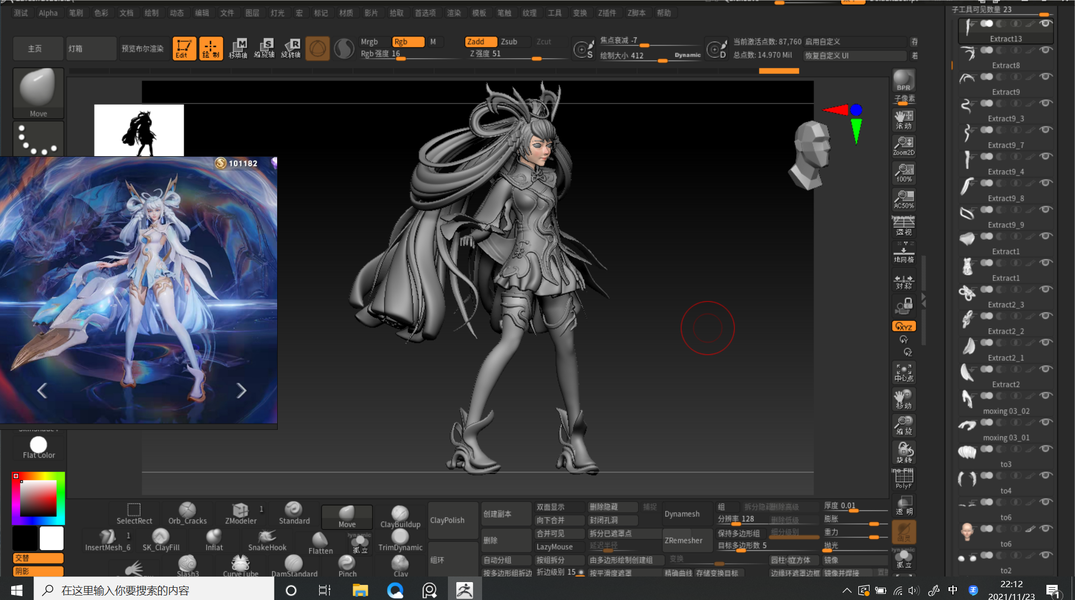
Task: Show next reference image with right arrow
Action: pyautogui.click(x=241, y=391)
